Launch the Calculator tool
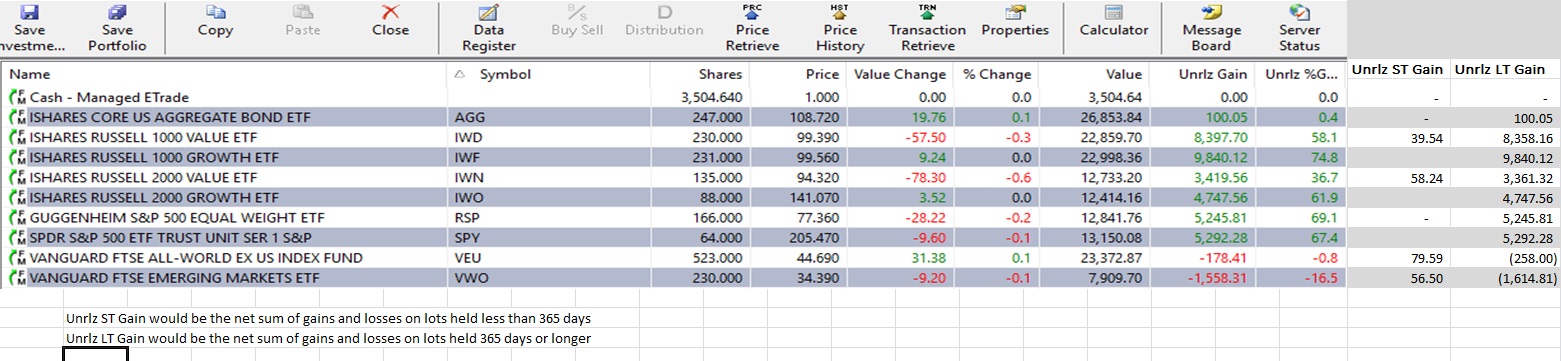The width and height of the screenshot is (1561, 361). coord(1114,21)
